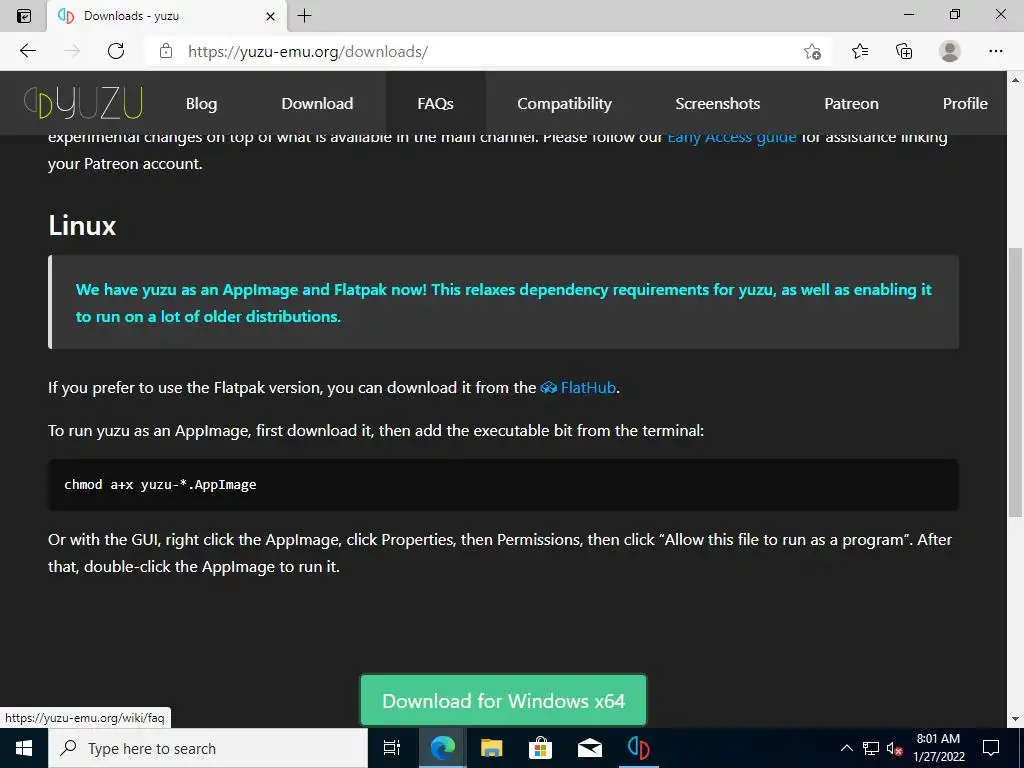
Task: Open the yuzu app in taskbar
Action: tap(638, 748)
